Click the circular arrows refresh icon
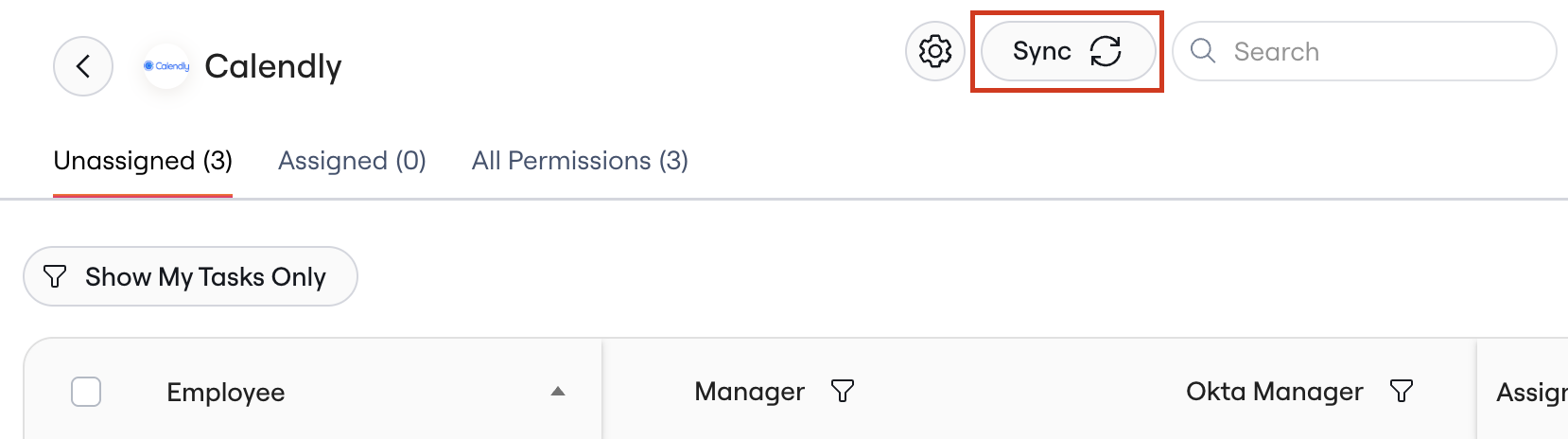The height and width of the screenshot is (439, 1568). tap(1106, 51)
